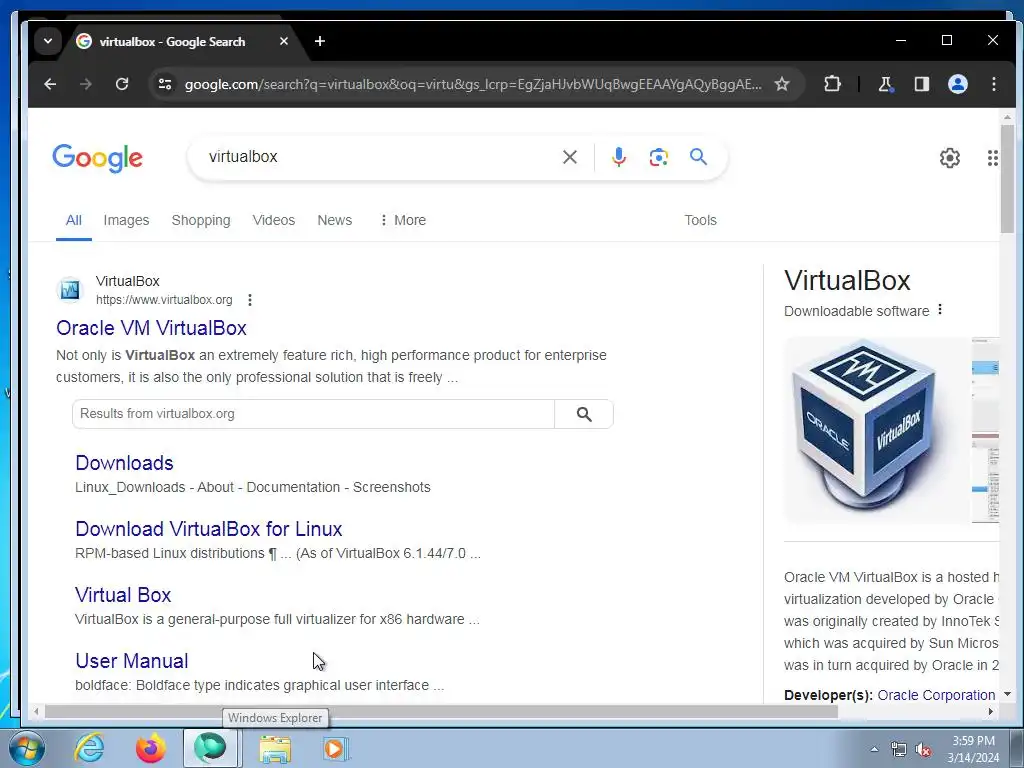Click the scroll right arrow
The height and width of the screenshot is (768, 1024).
991,712
